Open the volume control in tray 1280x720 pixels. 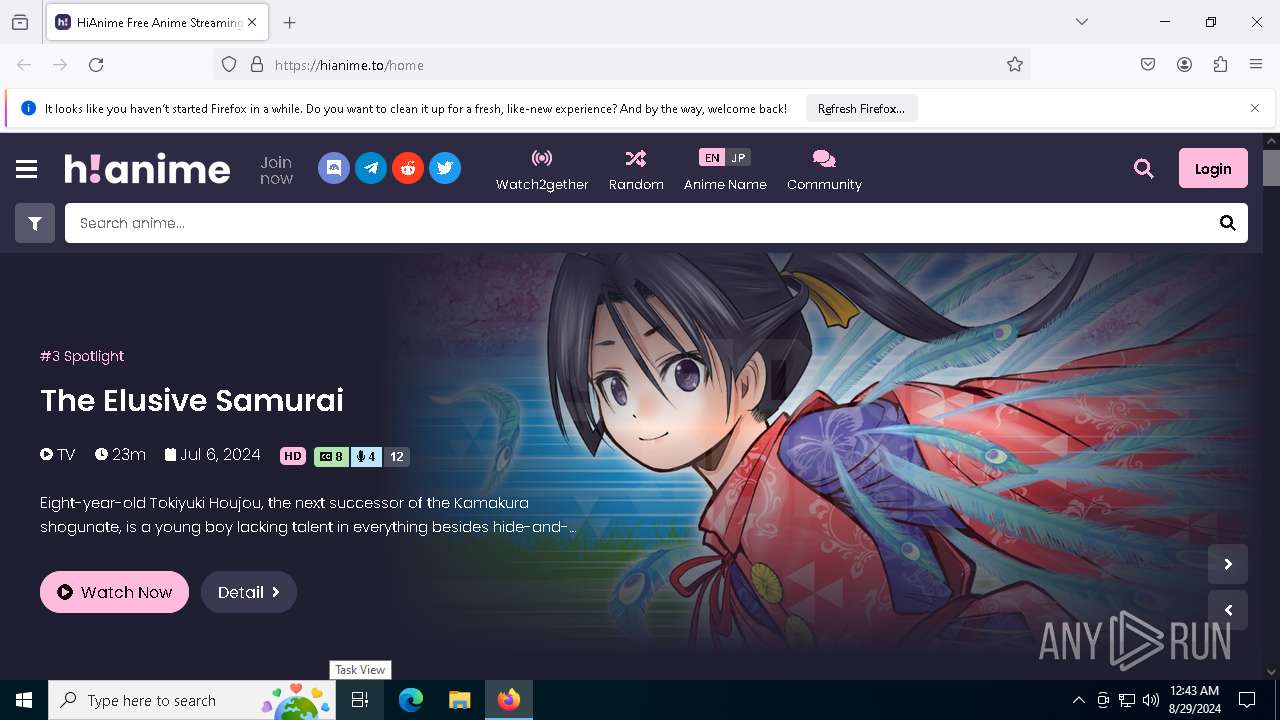click(1151, 700)
